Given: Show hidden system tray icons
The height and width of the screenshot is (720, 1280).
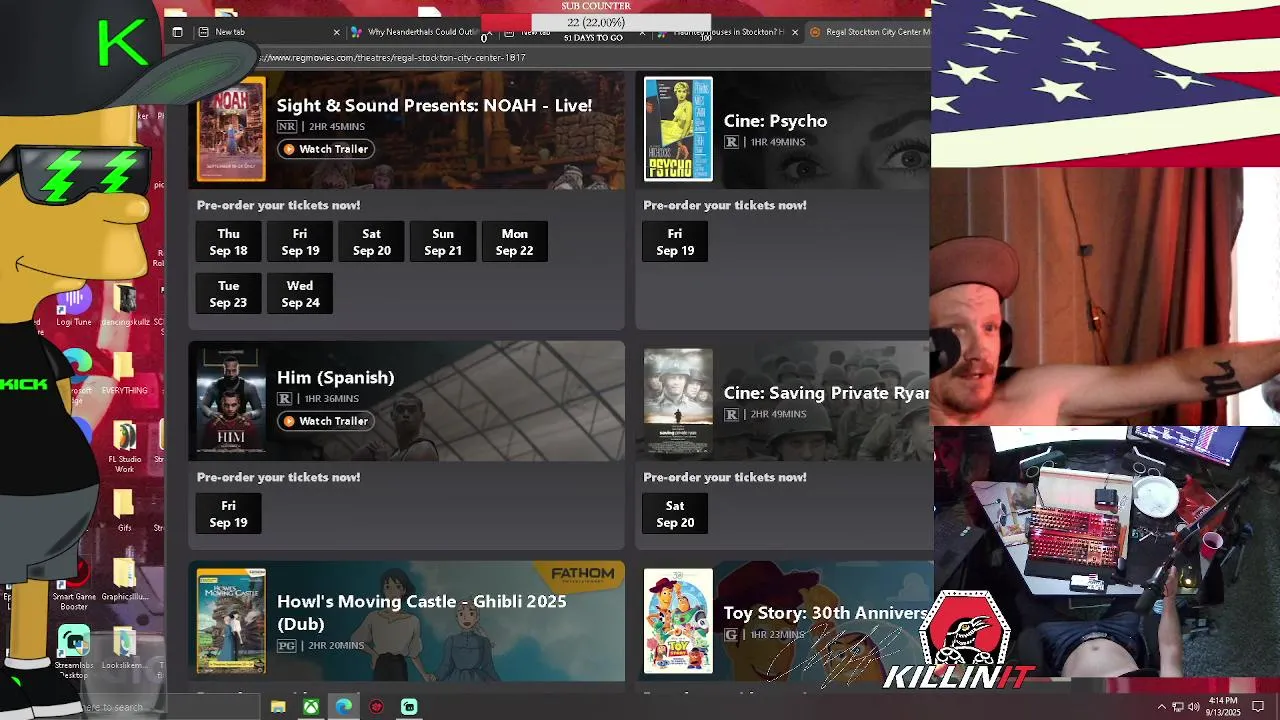Looking at the screenshot, I should click(1161, 707).
